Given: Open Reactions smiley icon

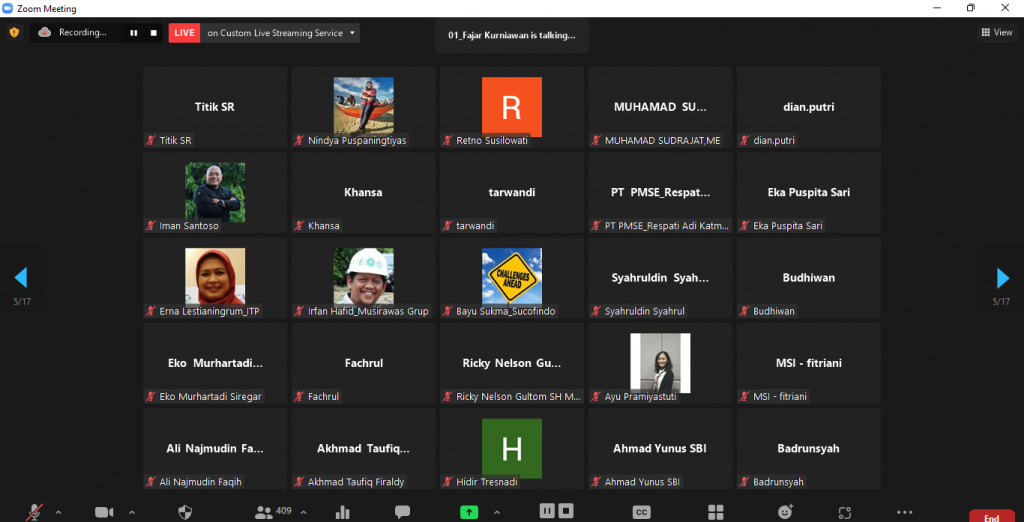Looking at the screenshot, I should click(x=786, y=512).
